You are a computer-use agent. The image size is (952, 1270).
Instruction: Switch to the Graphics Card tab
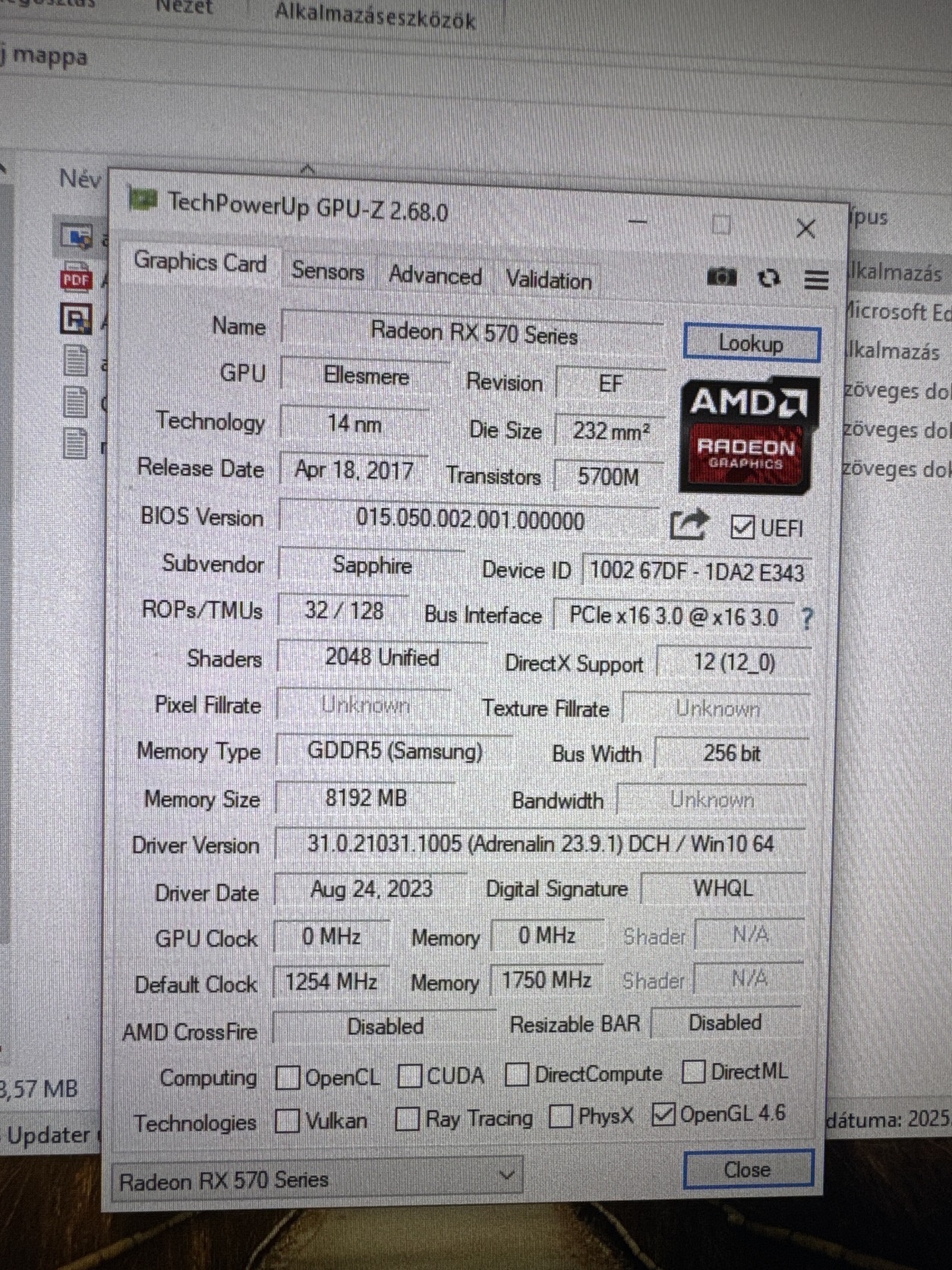(200, 263)
